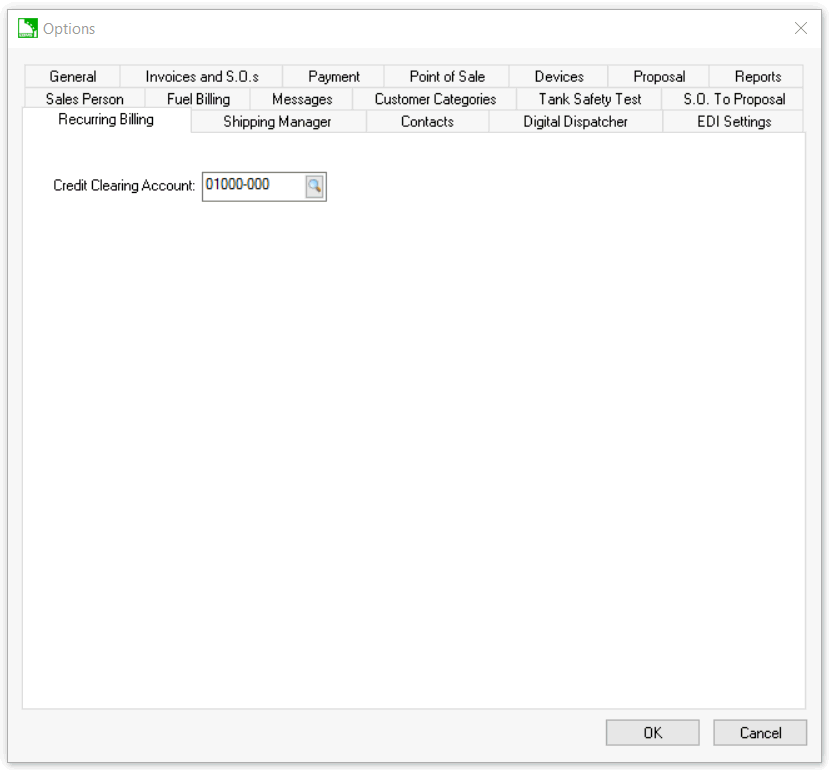The width and height of the screenshot is (830, 772).
Task: Switch to the General tab
Action: [73, 77]
